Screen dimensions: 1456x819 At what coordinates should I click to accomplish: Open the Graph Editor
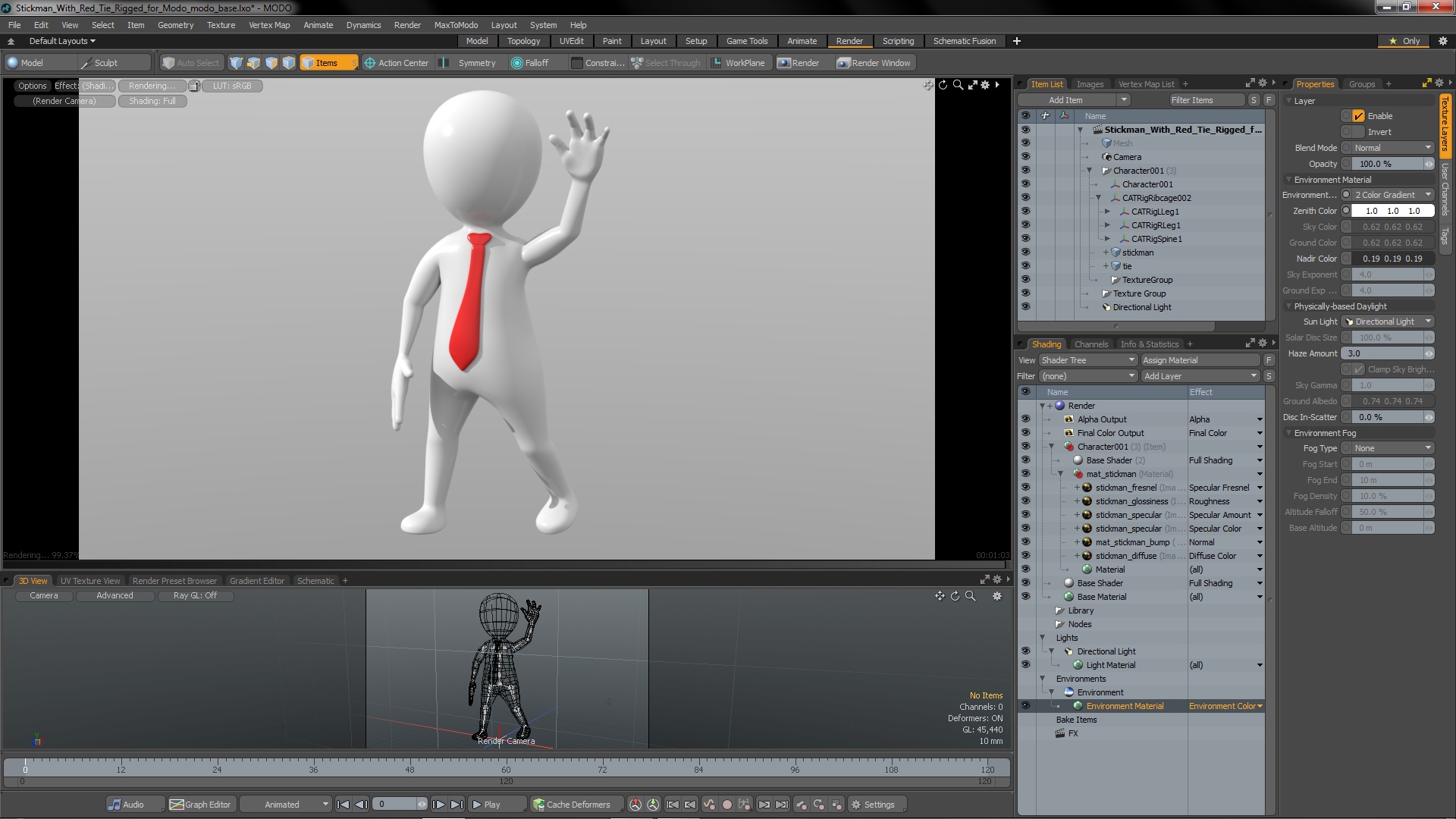(200, 805)
